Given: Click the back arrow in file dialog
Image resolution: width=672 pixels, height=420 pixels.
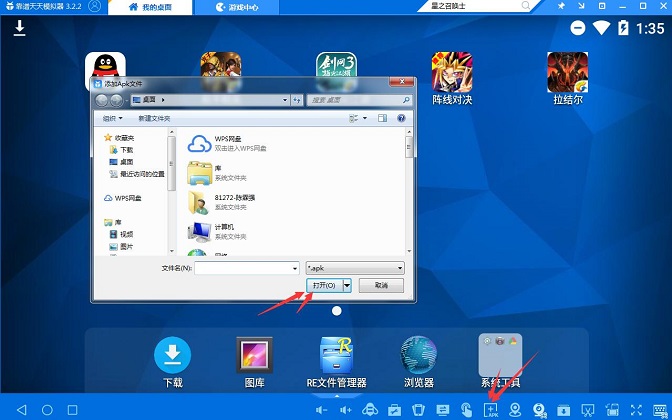Looking at the screenshot, I should [102, 100].
